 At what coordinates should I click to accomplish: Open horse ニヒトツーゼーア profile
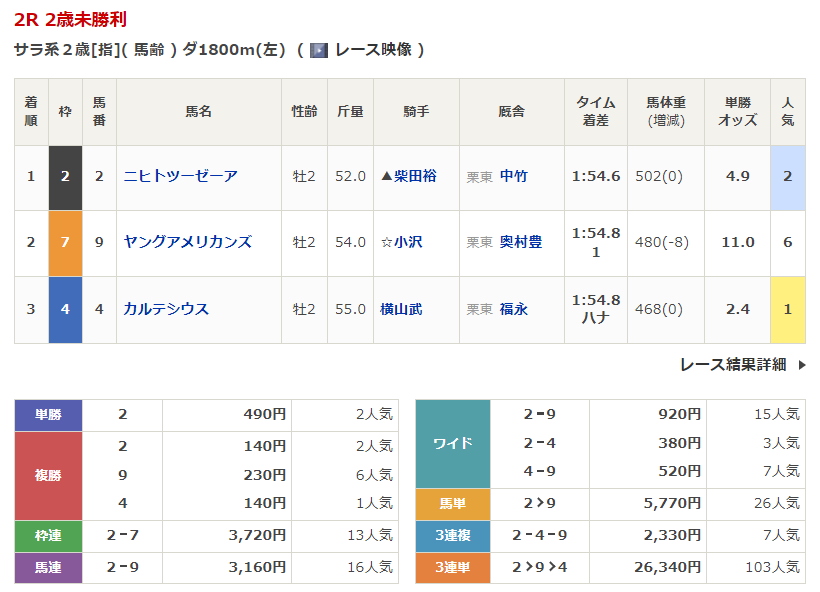(x=180, y=176)
